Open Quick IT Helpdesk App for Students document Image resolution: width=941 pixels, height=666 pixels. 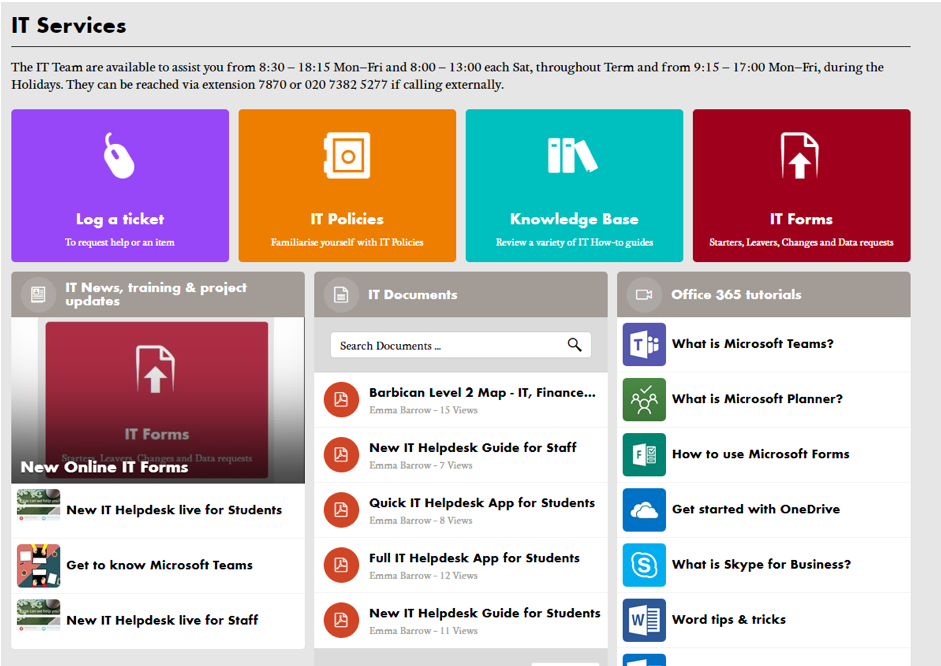click(x=482, y=503)
